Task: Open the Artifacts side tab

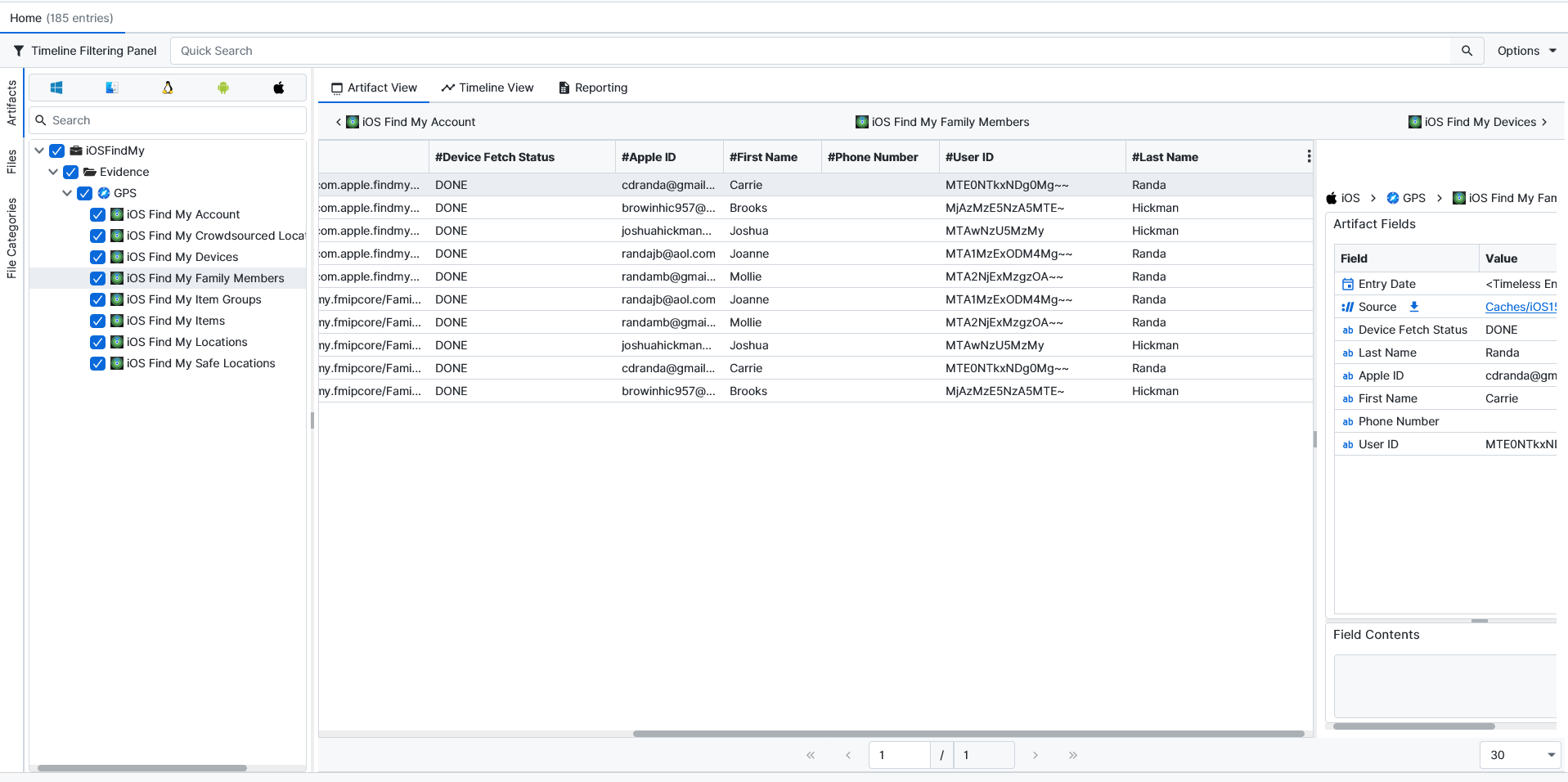Action: (x=11, y=103)
